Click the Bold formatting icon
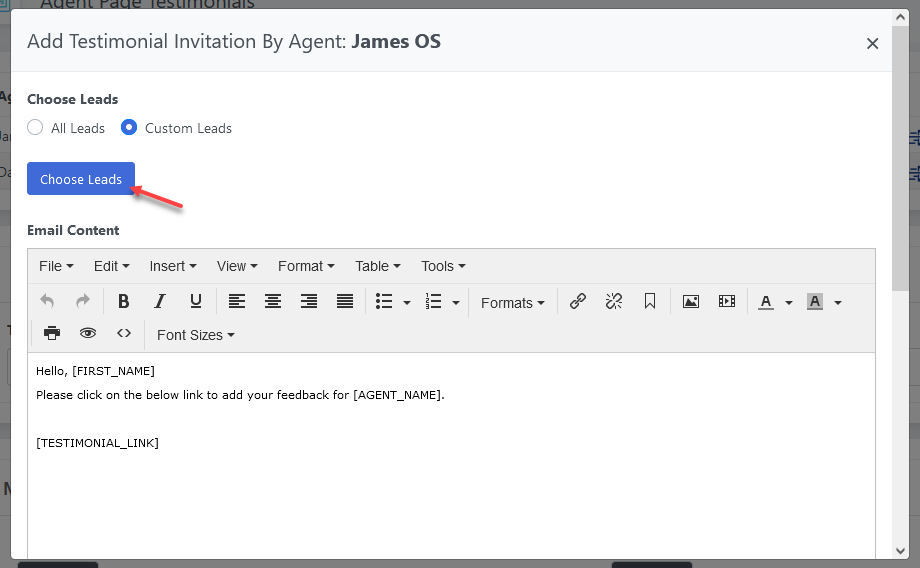 [124, 301]
